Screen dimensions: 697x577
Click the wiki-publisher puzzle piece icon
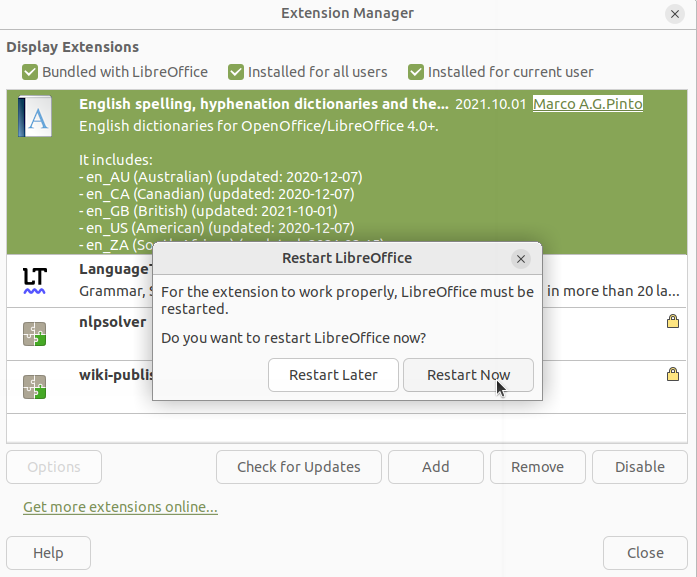click(35, 387)
